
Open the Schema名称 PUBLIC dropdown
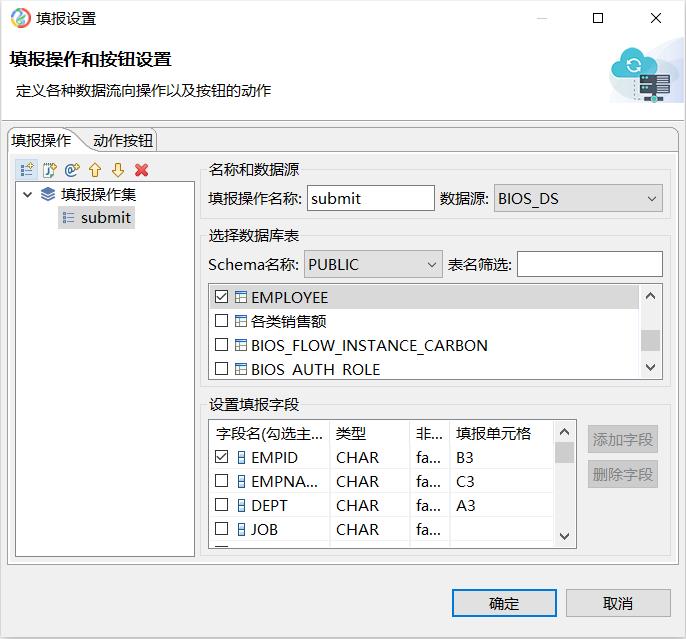tap(373, 264)
